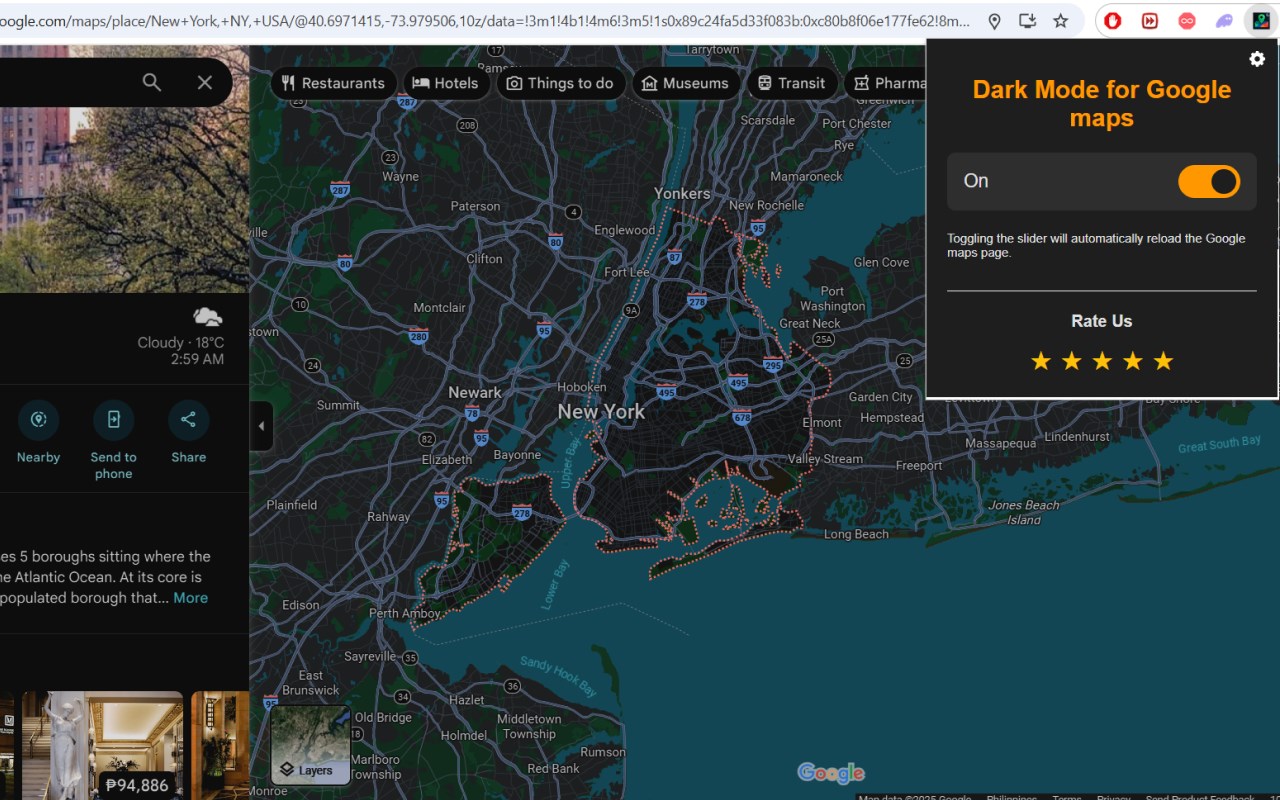
Task: Select Perth Amboy on the map
Action: click(x=405, y=614)
